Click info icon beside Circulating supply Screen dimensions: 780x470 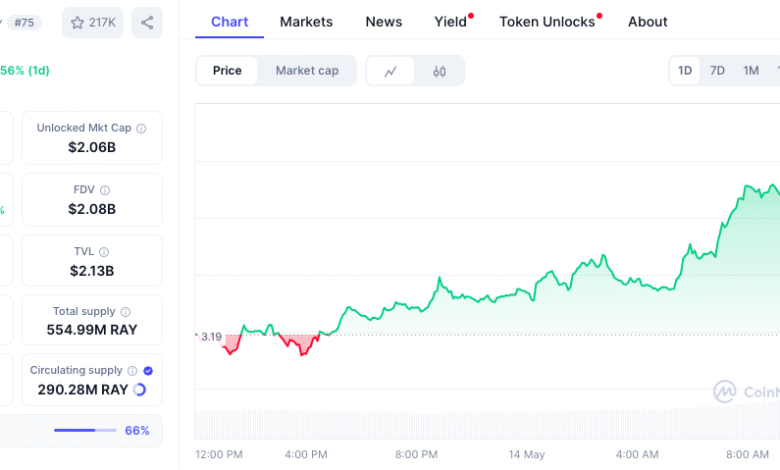[x=132, y=370]
